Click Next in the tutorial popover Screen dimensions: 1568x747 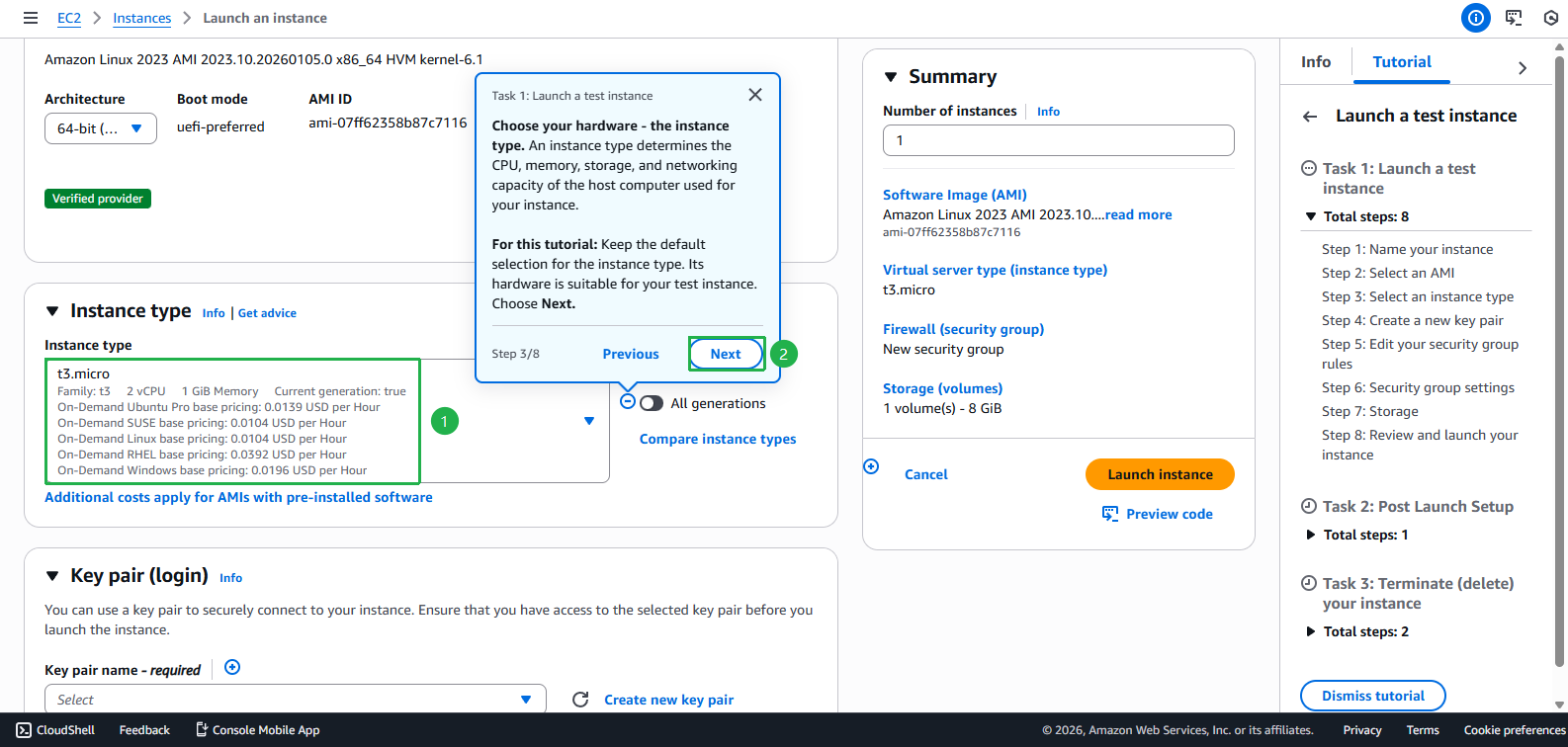726,354
